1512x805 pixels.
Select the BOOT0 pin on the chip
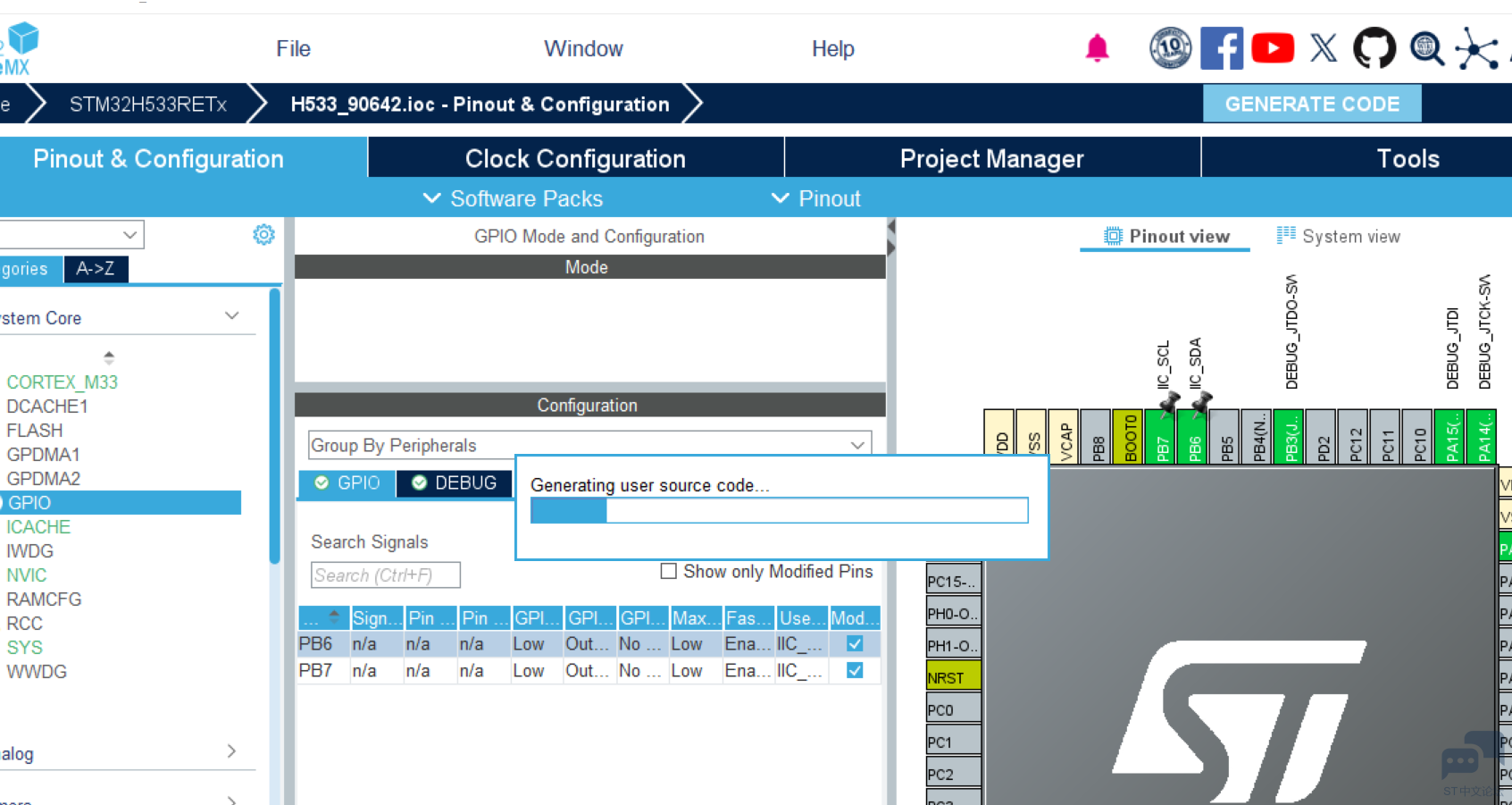pyautogui.click(x=1130, y=437)
